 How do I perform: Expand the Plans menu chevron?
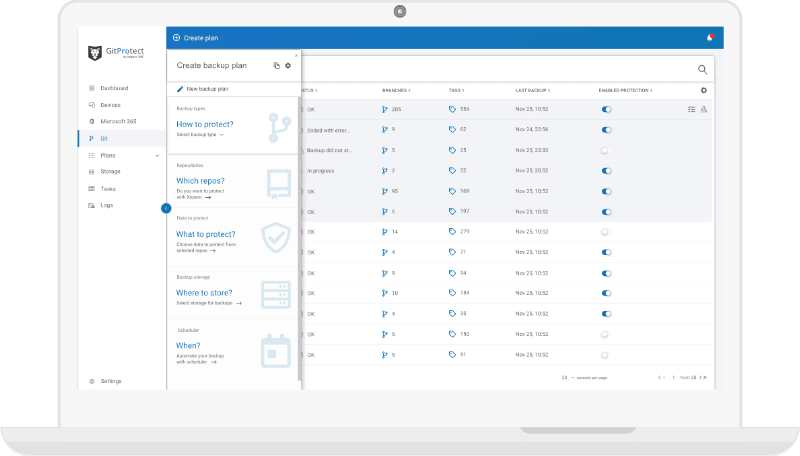coord(157,156)
